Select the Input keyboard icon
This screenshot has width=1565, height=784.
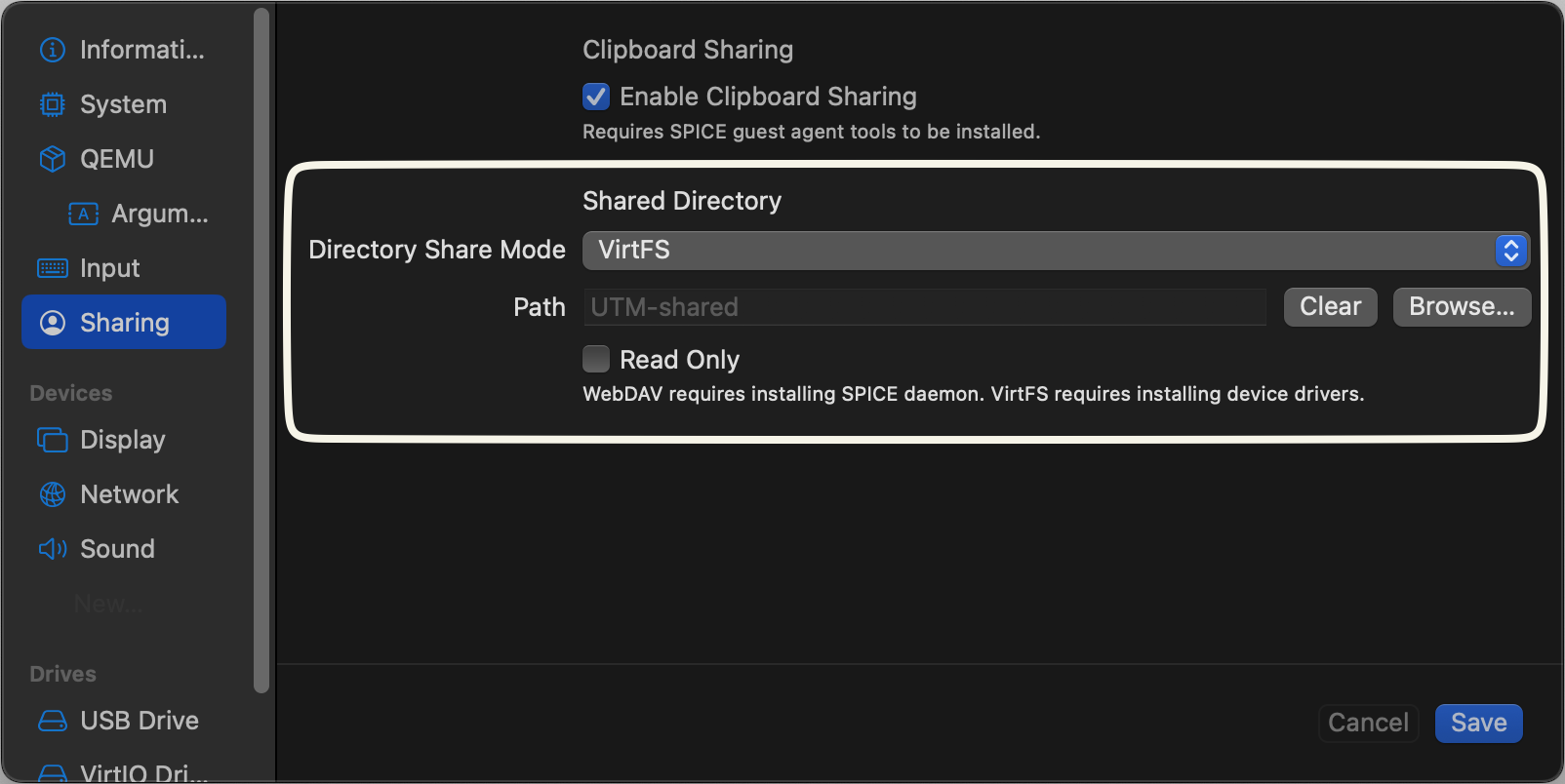coord(53,268)
